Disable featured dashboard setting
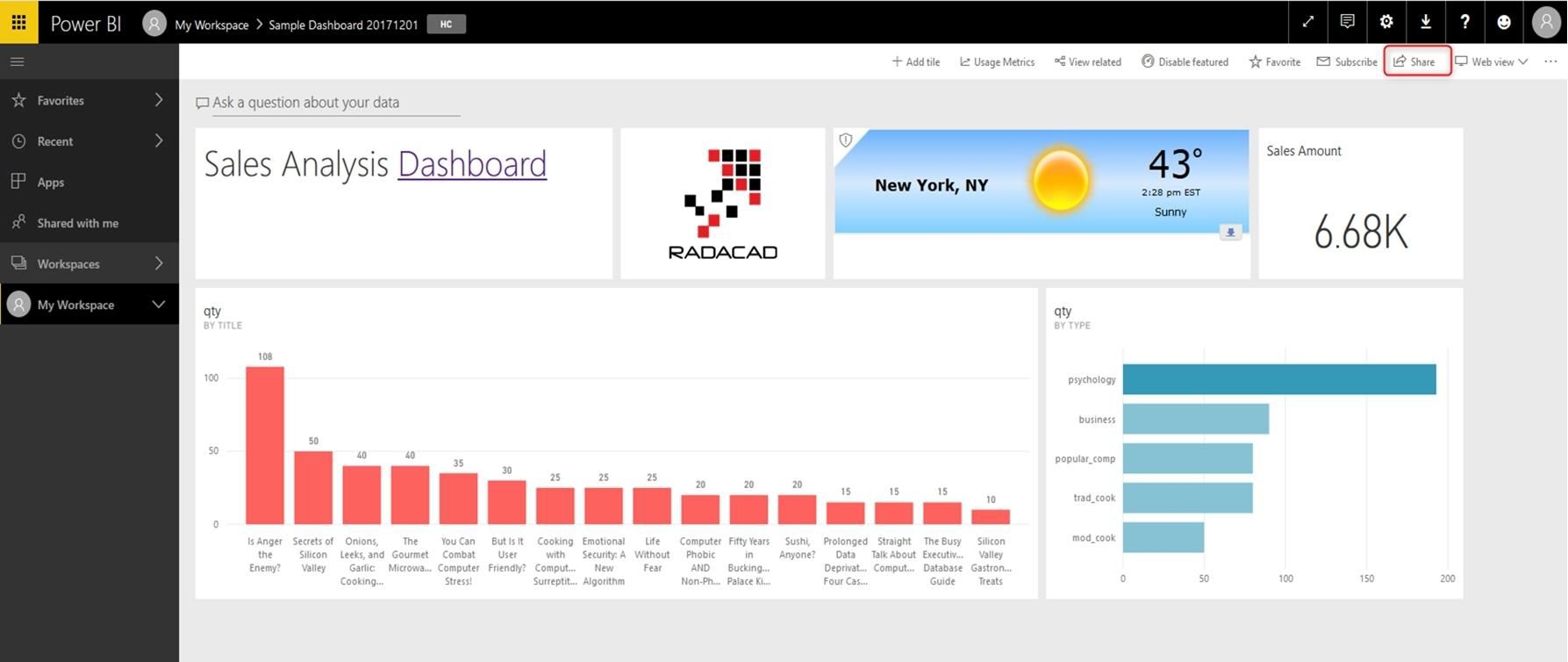 pyautogui.click(x=1185, y=61)
